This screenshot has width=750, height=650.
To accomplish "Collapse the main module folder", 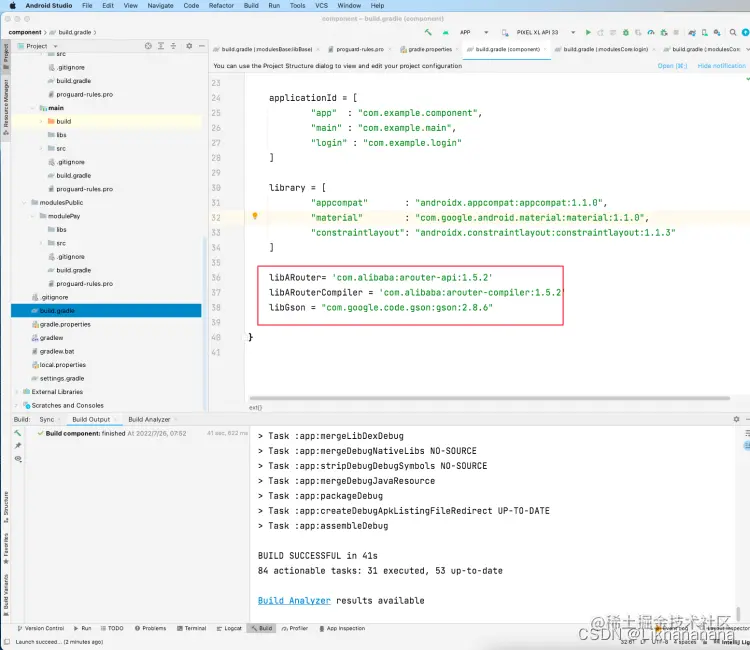I will point(33,108).
